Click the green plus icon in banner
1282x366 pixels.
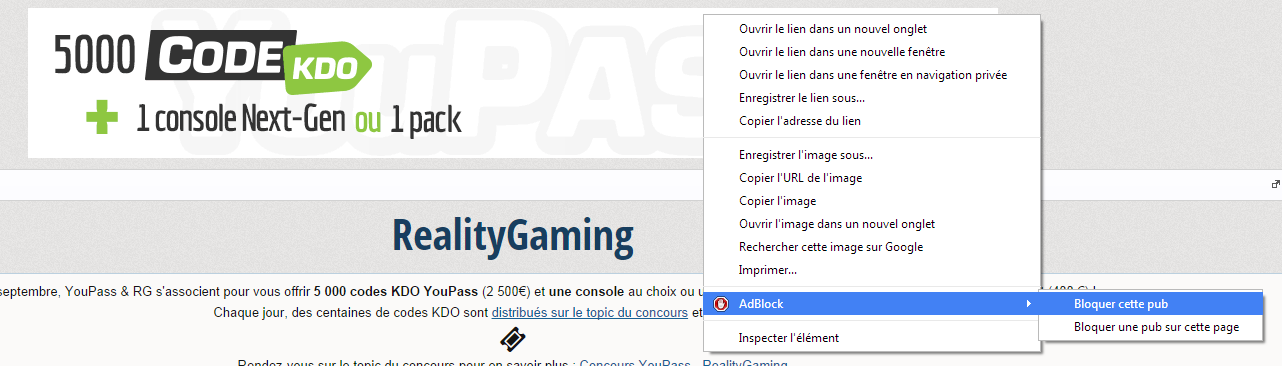click(x=102, y=120)
